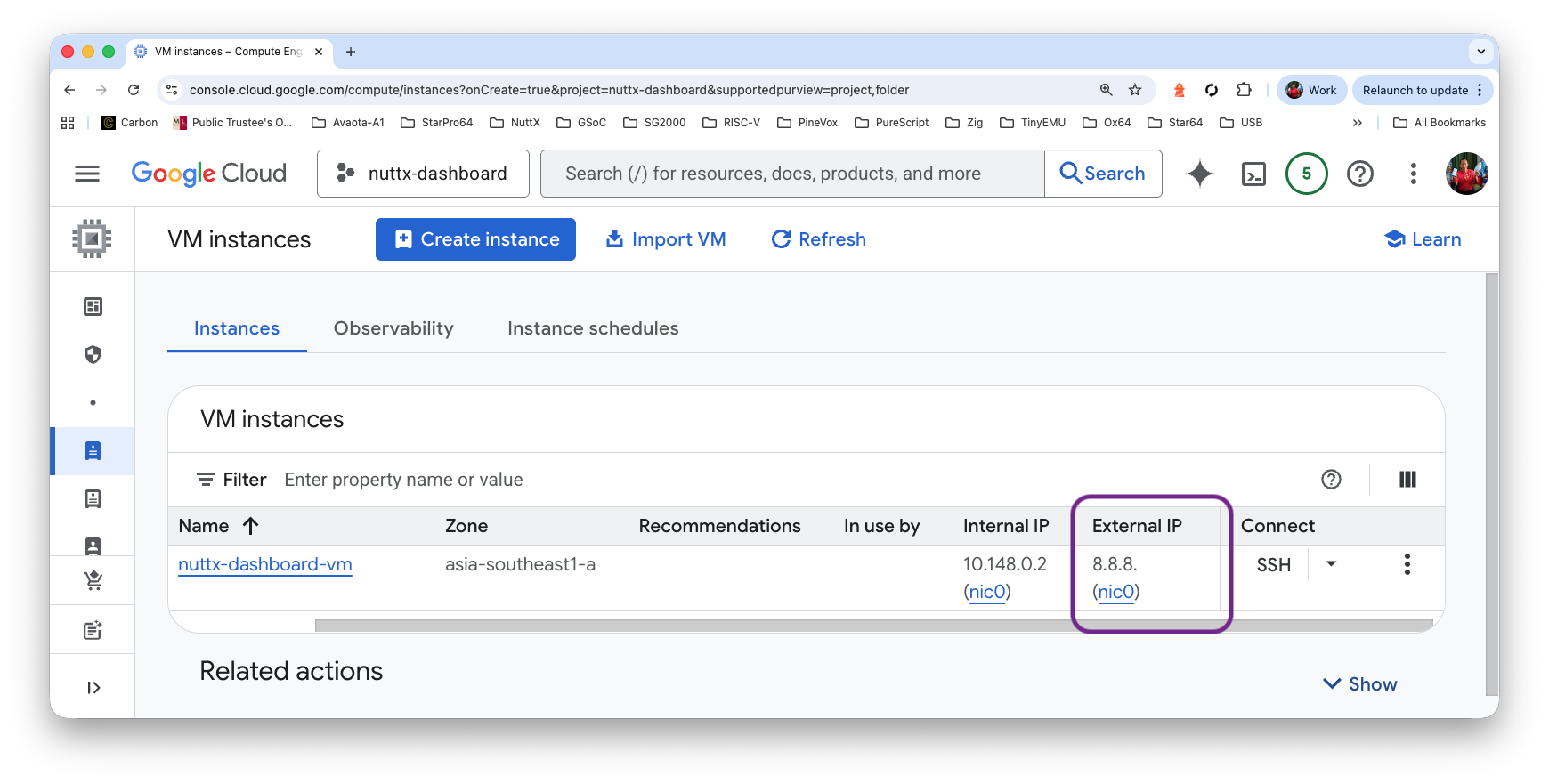This screenshot has width=1549, height=784.
Task: Open the Learn panel
Action: point(1423,239)
